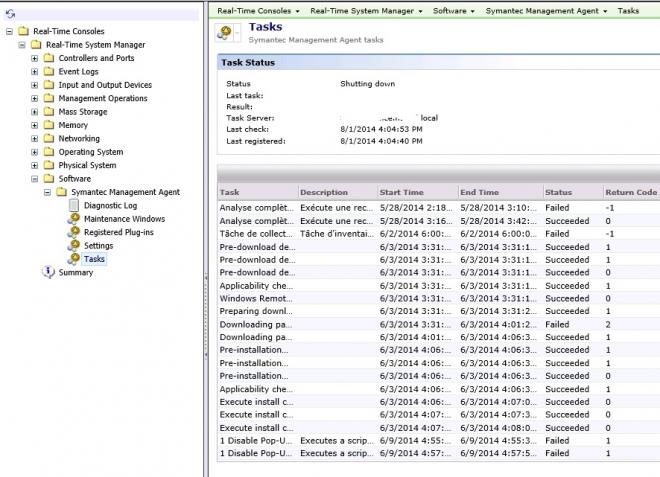Select the last 1 Disable Pop-U... row at 6/9/2014 4:57

pos(439,453)
